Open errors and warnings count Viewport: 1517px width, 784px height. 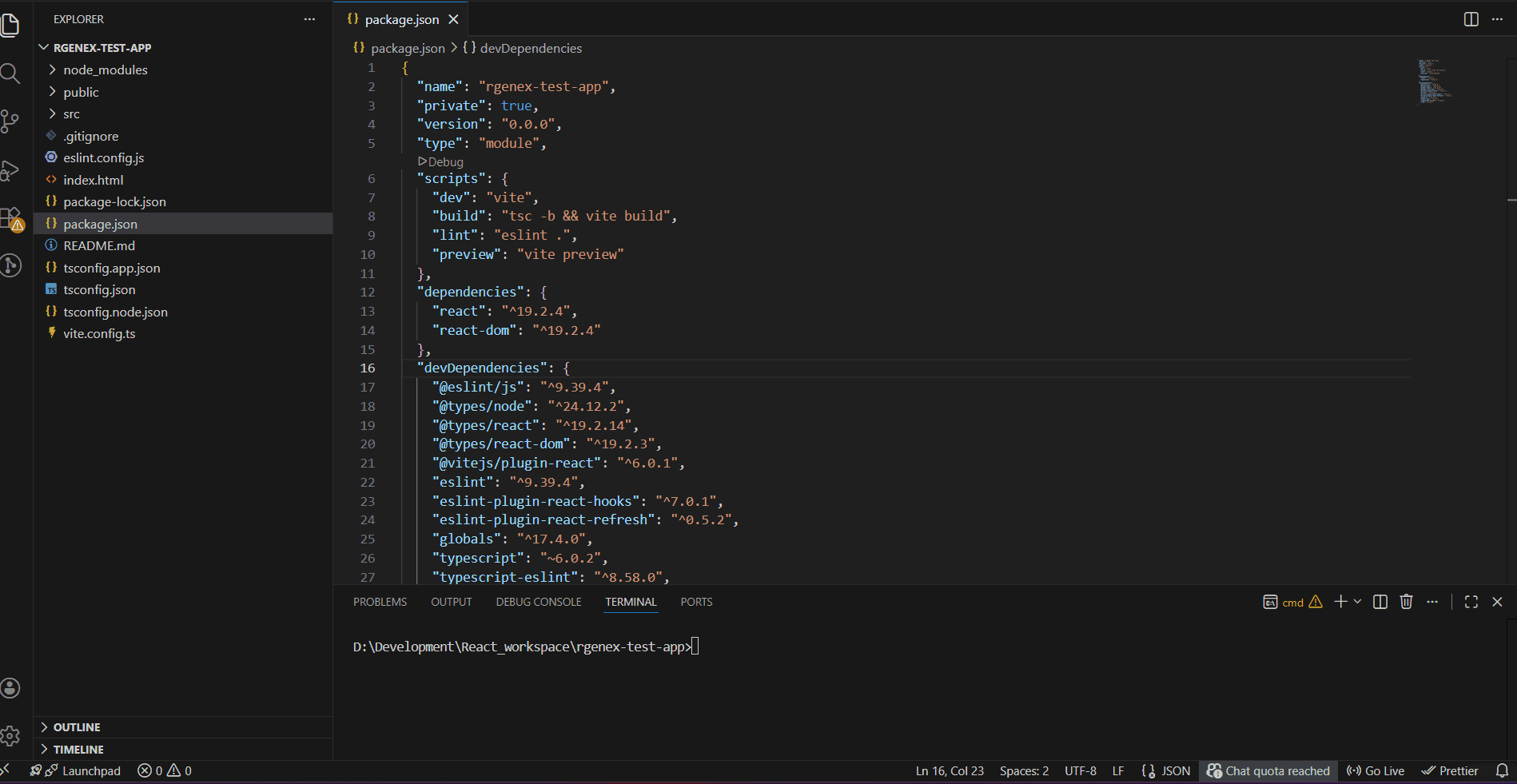pos(165,770)
